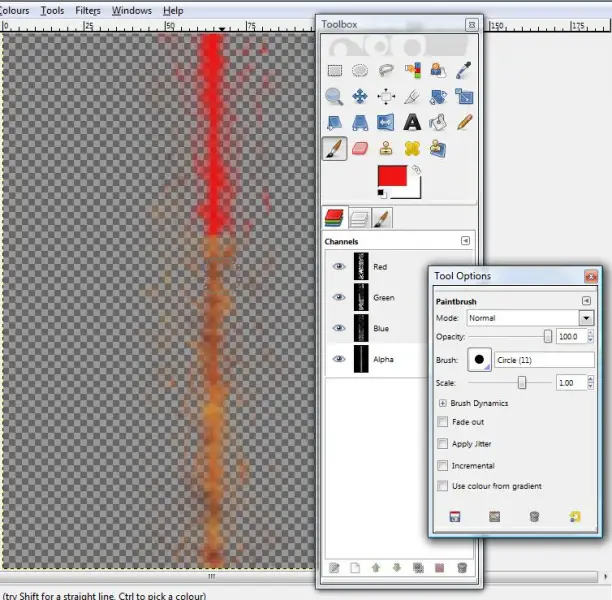
Task: Select the Pencil tool
Action: pyautogui.click(x=464, y=122)
